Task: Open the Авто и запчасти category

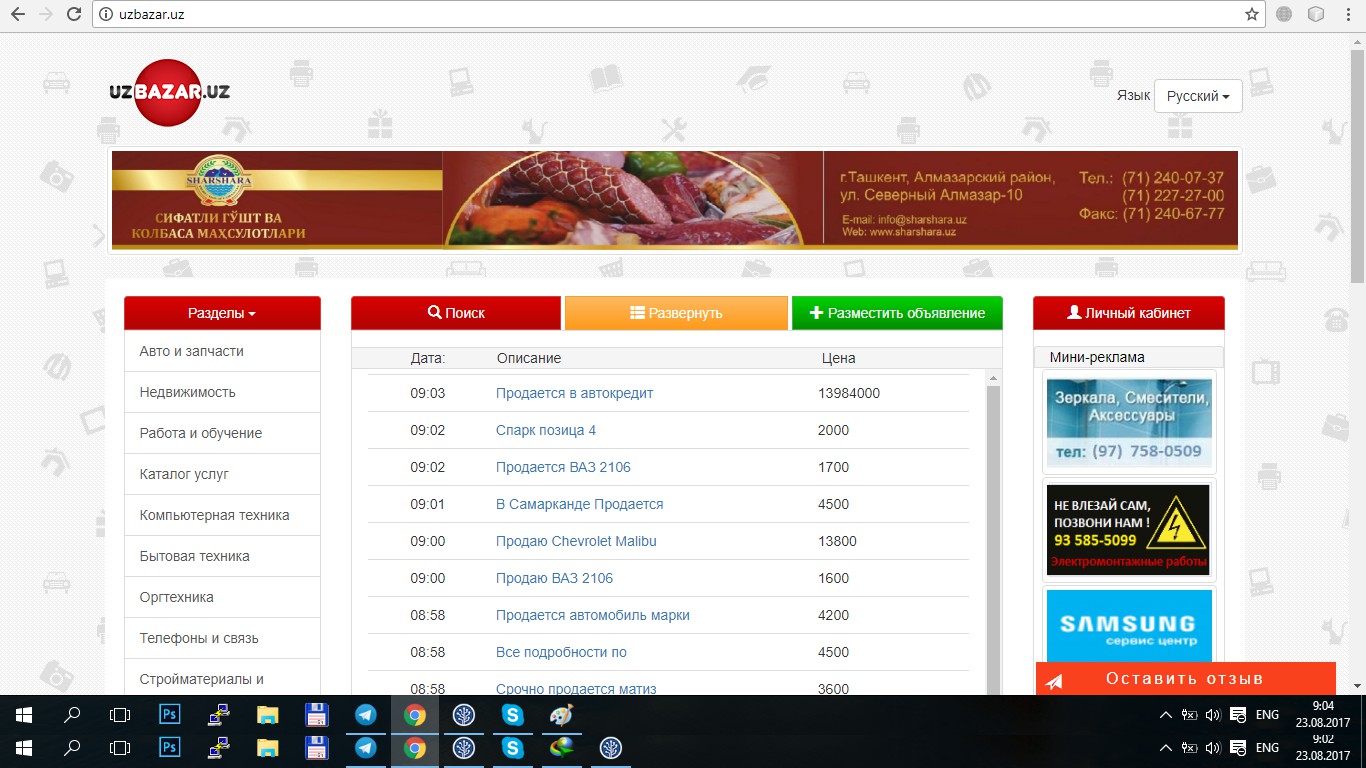Action: pyautogui.click(x=222, y=351)
